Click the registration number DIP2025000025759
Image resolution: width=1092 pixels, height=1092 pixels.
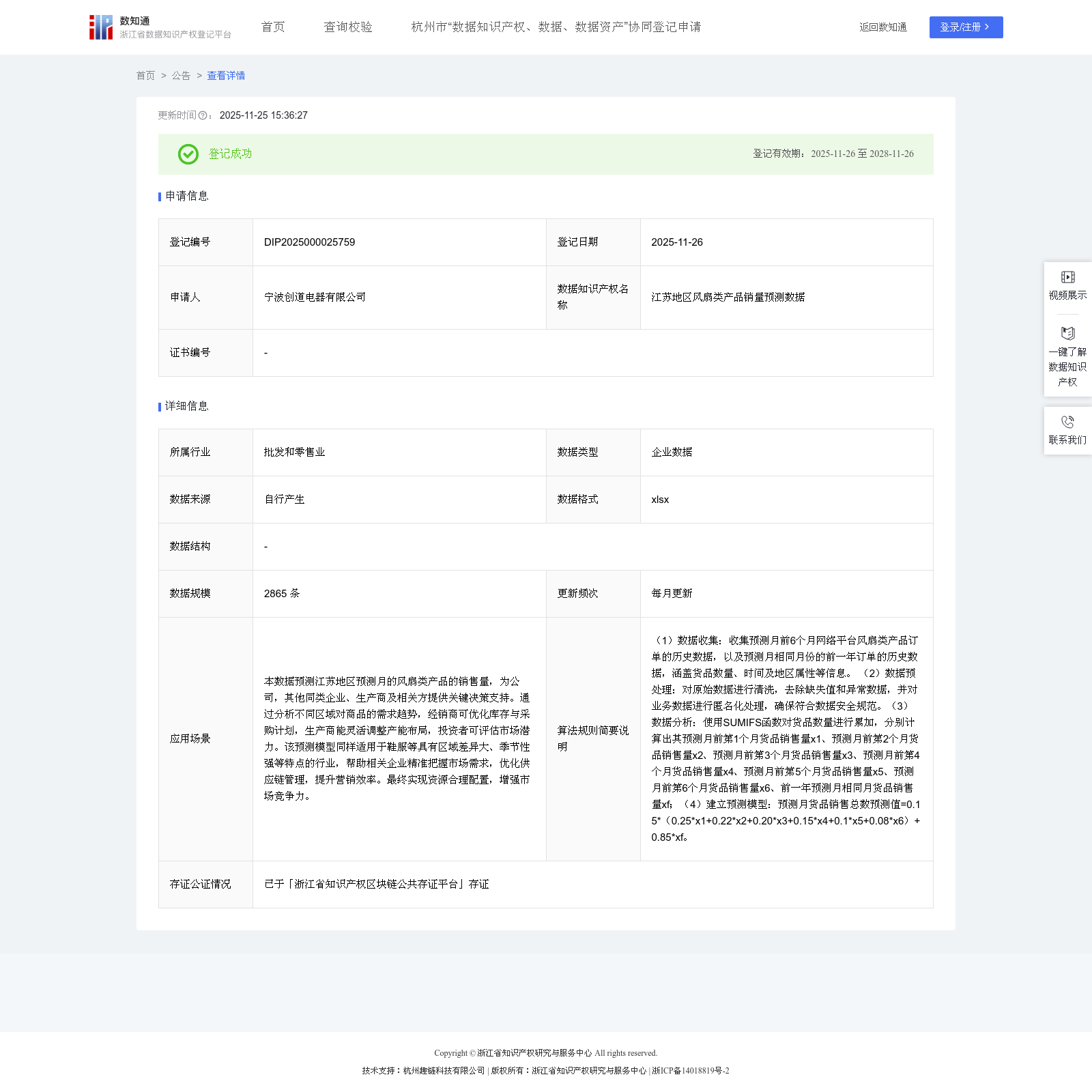coord(309,242)
